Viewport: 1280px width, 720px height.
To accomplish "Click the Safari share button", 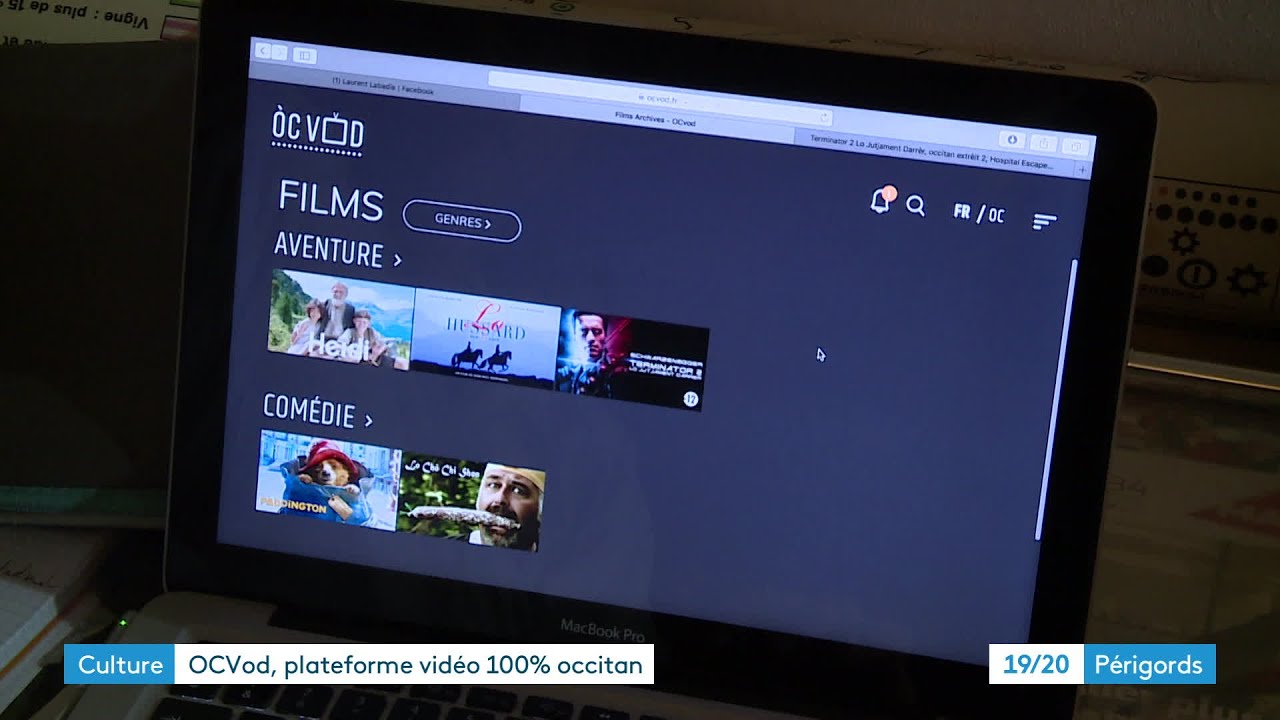I will 1043,143.
